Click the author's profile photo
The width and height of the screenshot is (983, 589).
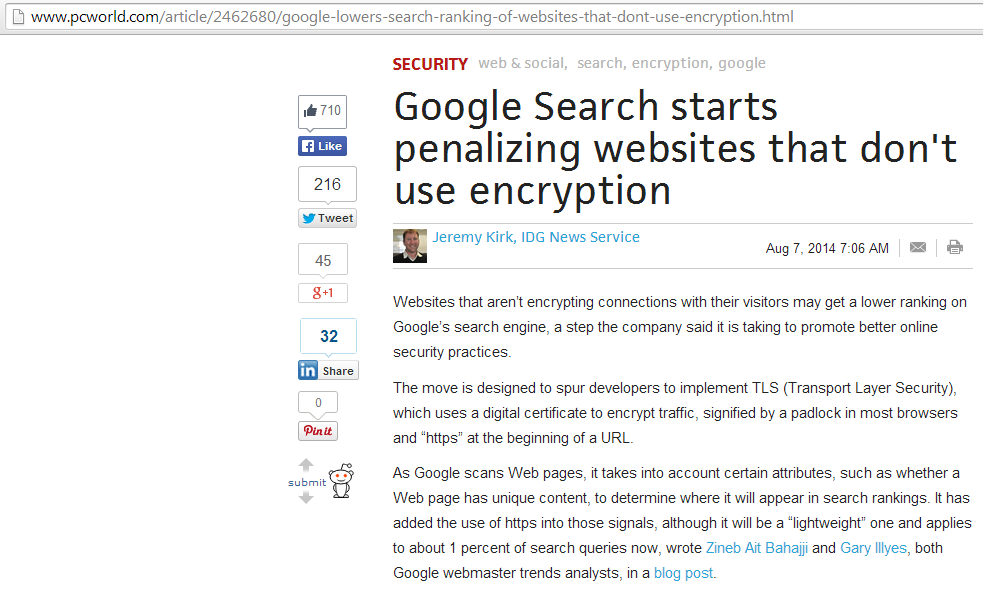point(410,246)
